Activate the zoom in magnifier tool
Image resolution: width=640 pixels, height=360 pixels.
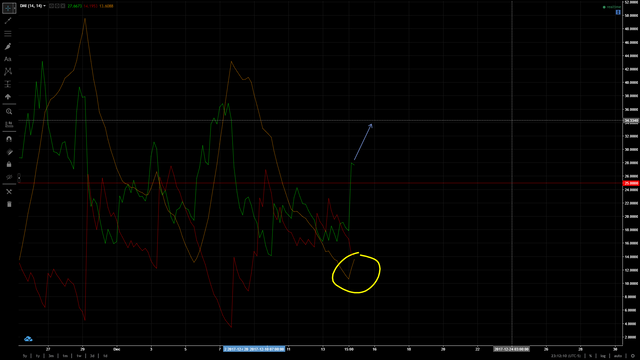[9, 111]
